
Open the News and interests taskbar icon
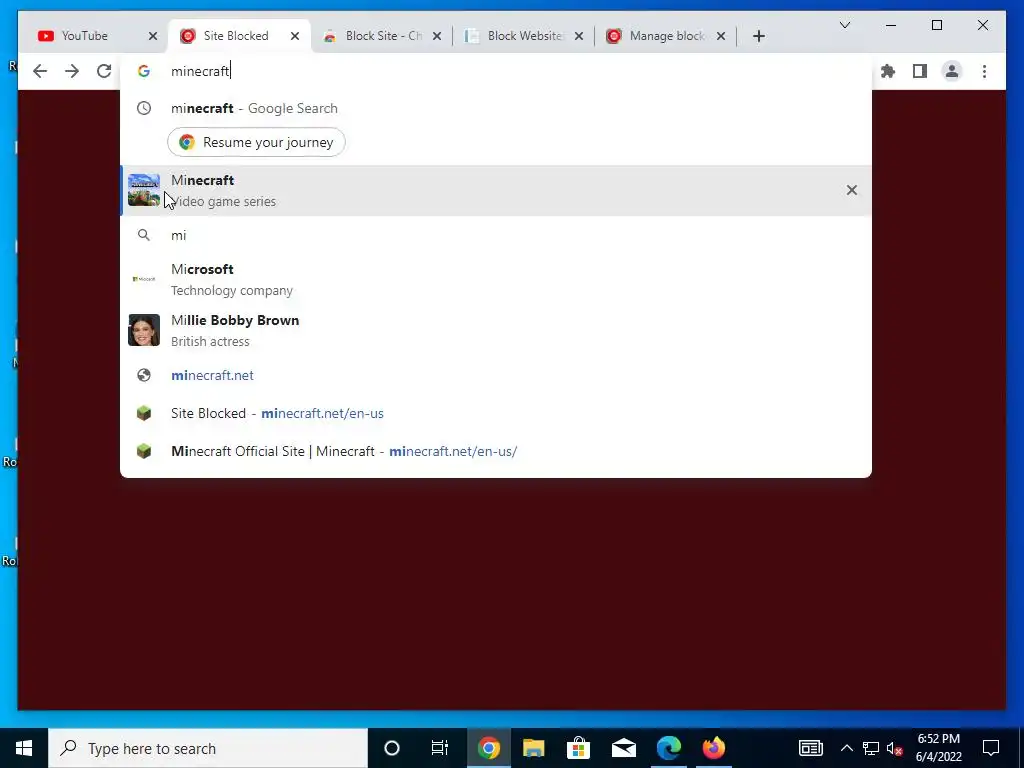pos(810,748)
